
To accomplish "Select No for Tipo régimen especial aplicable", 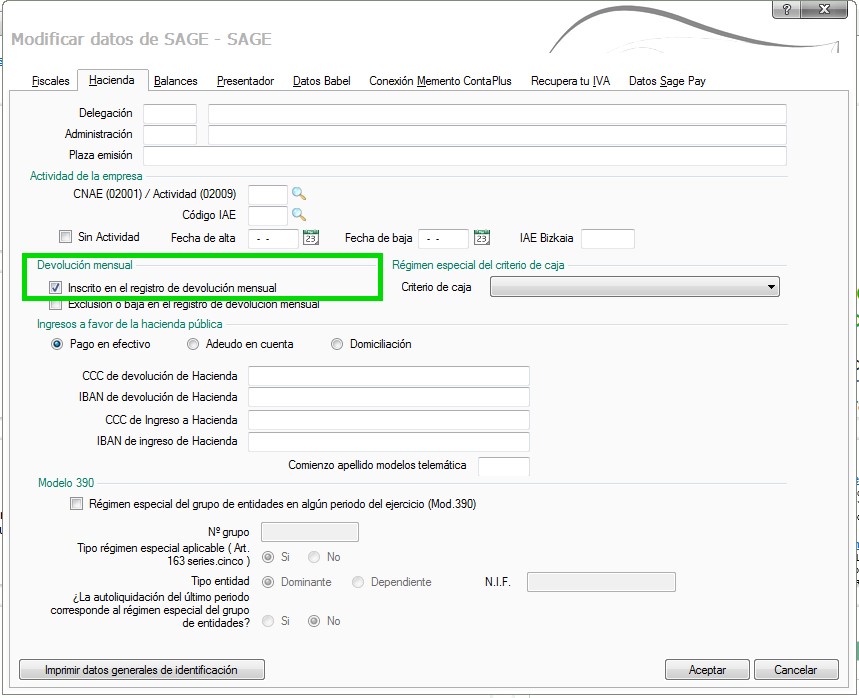I will tap(314, 557).
